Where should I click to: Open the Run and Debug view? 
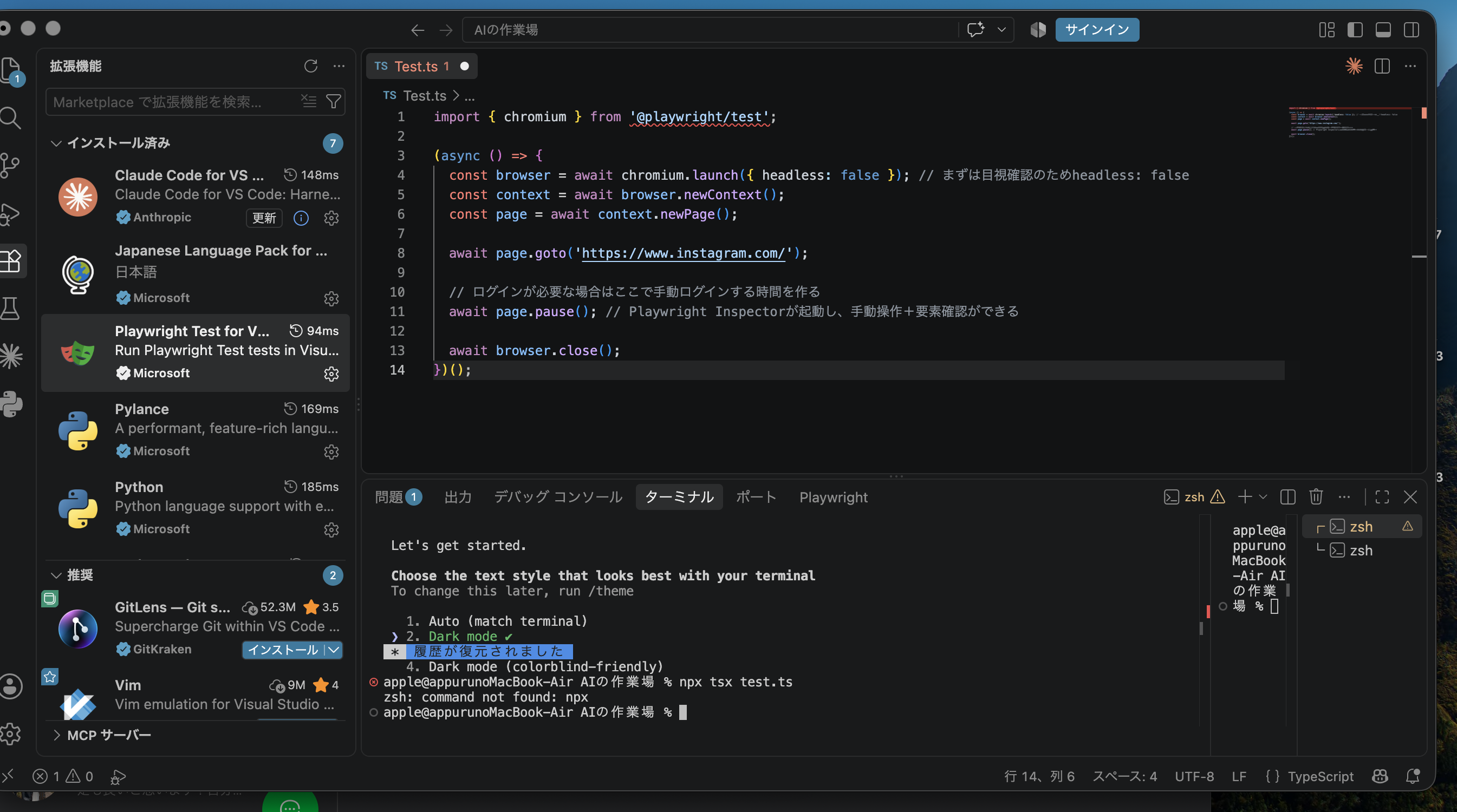point(10,214)
